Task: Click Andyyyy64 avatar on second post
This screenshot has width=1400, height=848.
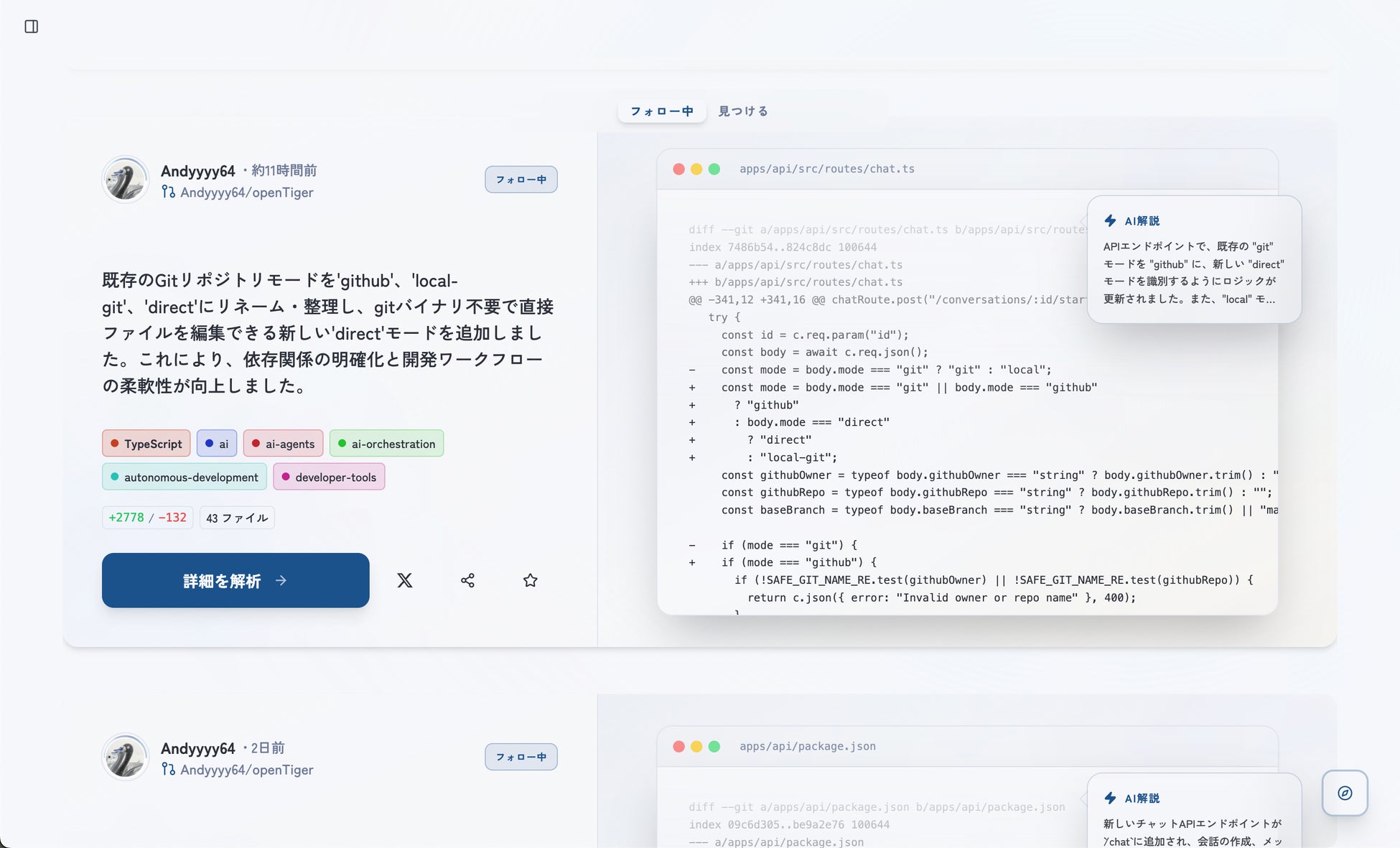Action: coord(125,757)
